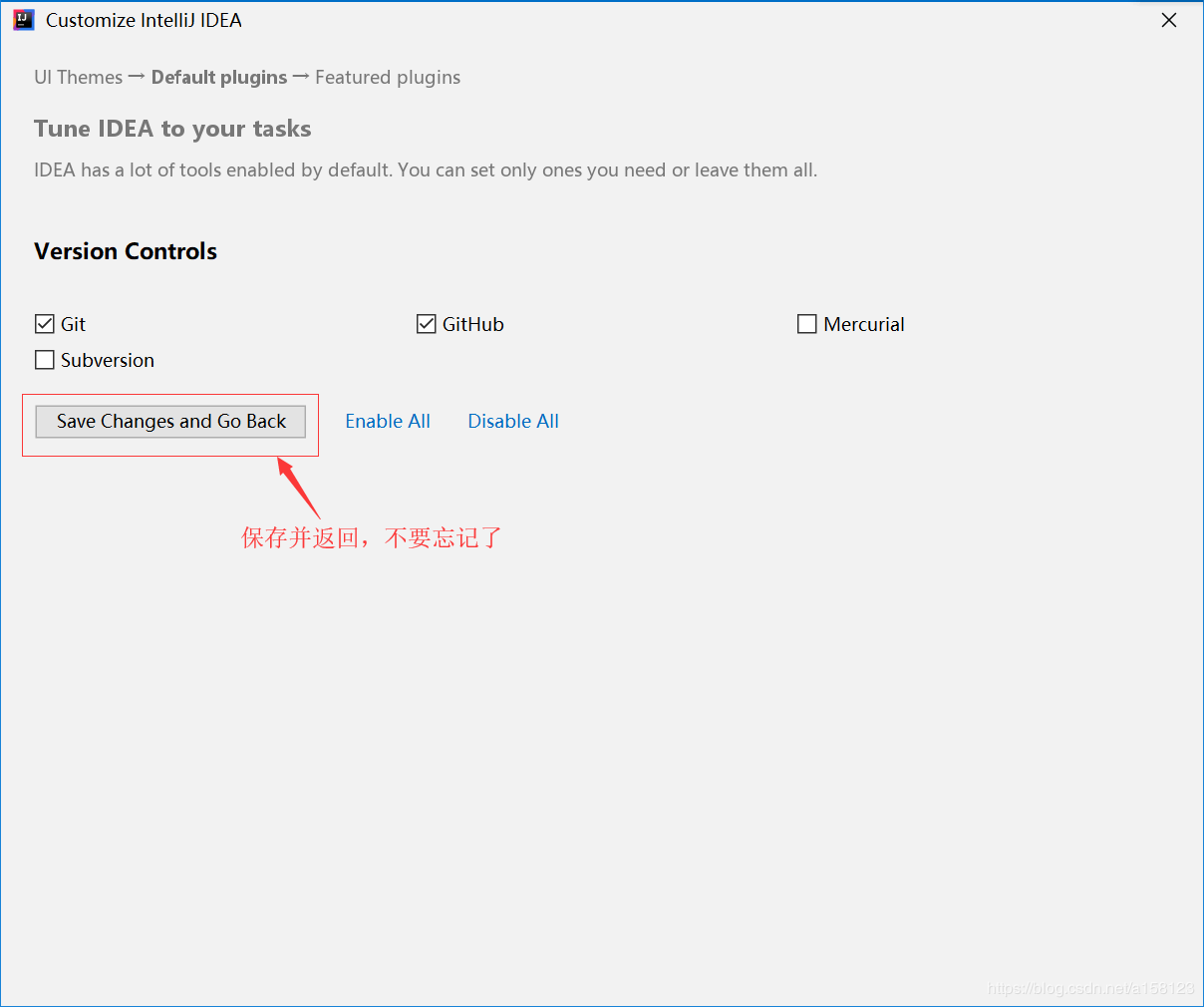Click the Enable All link

pos(388,422)
